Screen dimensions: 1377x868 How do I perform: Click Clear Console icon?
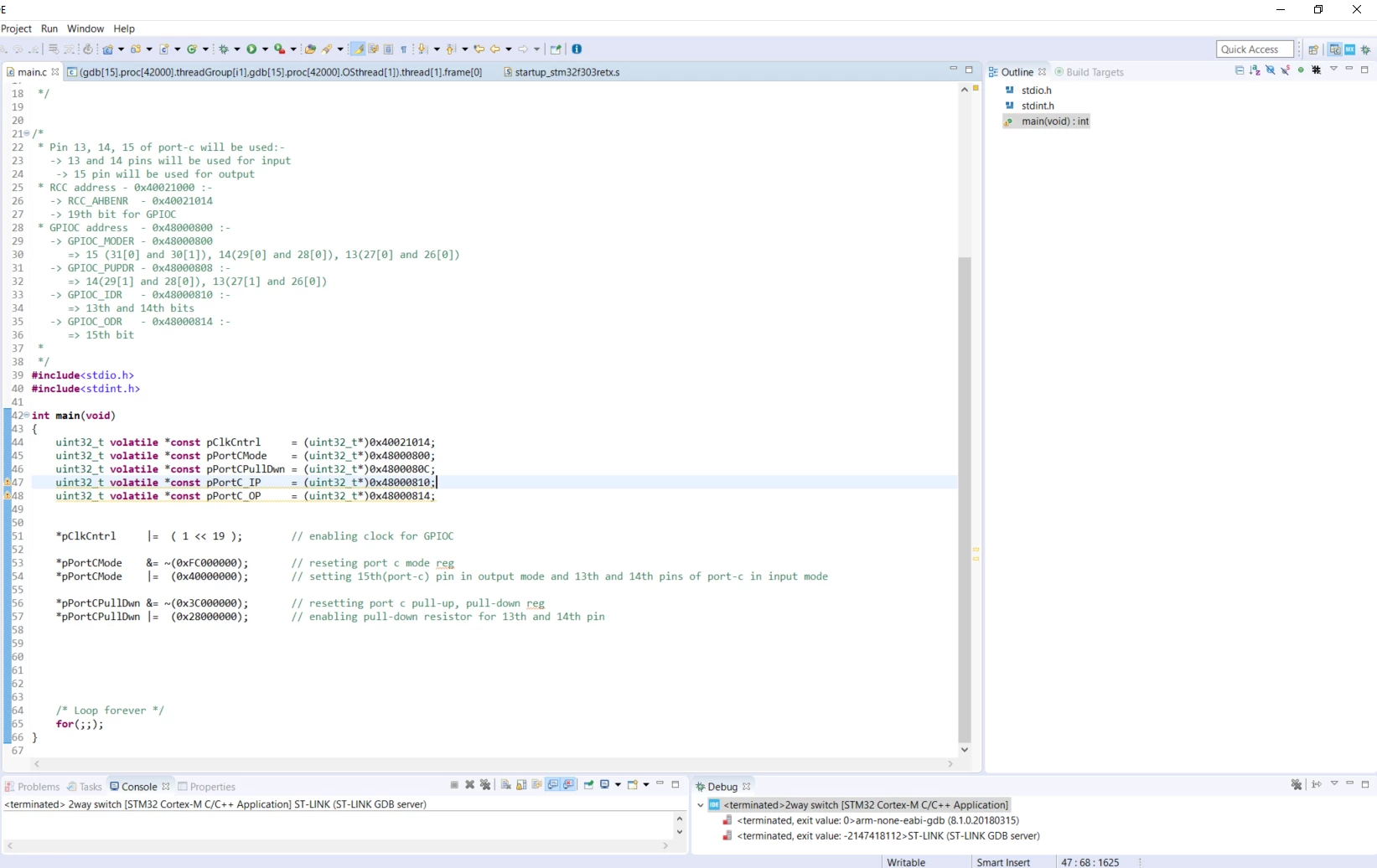click(506, 785)
